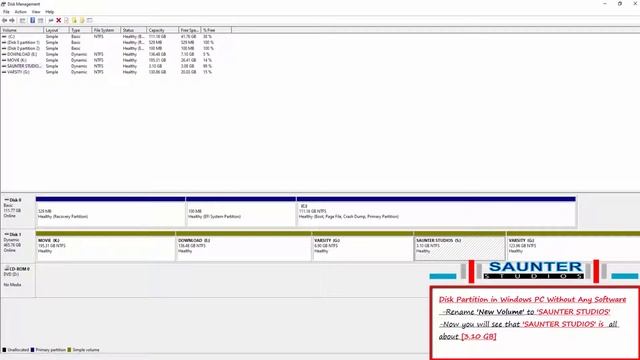640x360 pixels.
Task: Open the File menu
Action: 6,12
